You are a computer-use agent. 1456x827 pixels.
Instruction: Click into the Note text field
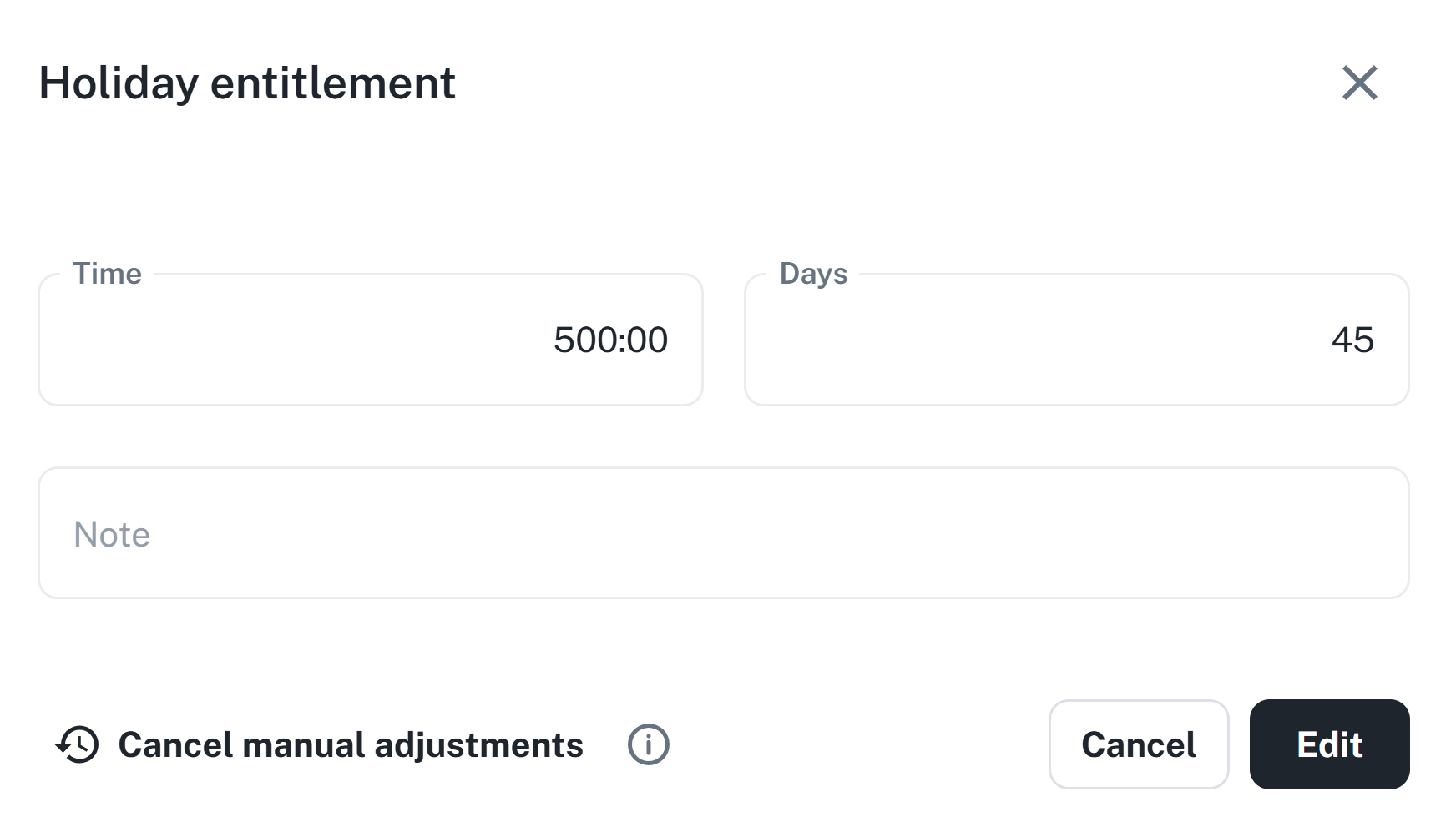(723, 533)
